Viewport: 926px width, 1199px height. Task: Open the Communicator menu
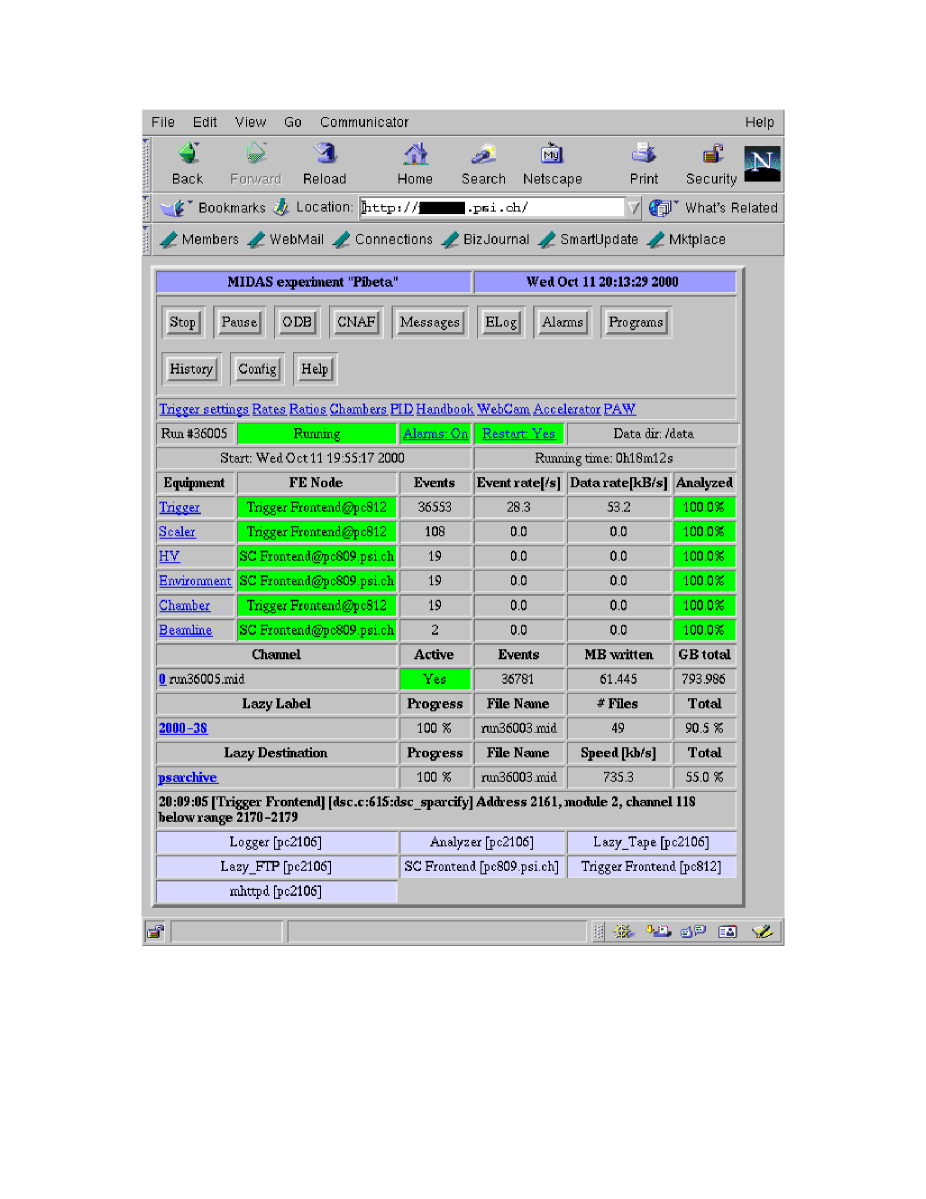click(x=364, y=122)
